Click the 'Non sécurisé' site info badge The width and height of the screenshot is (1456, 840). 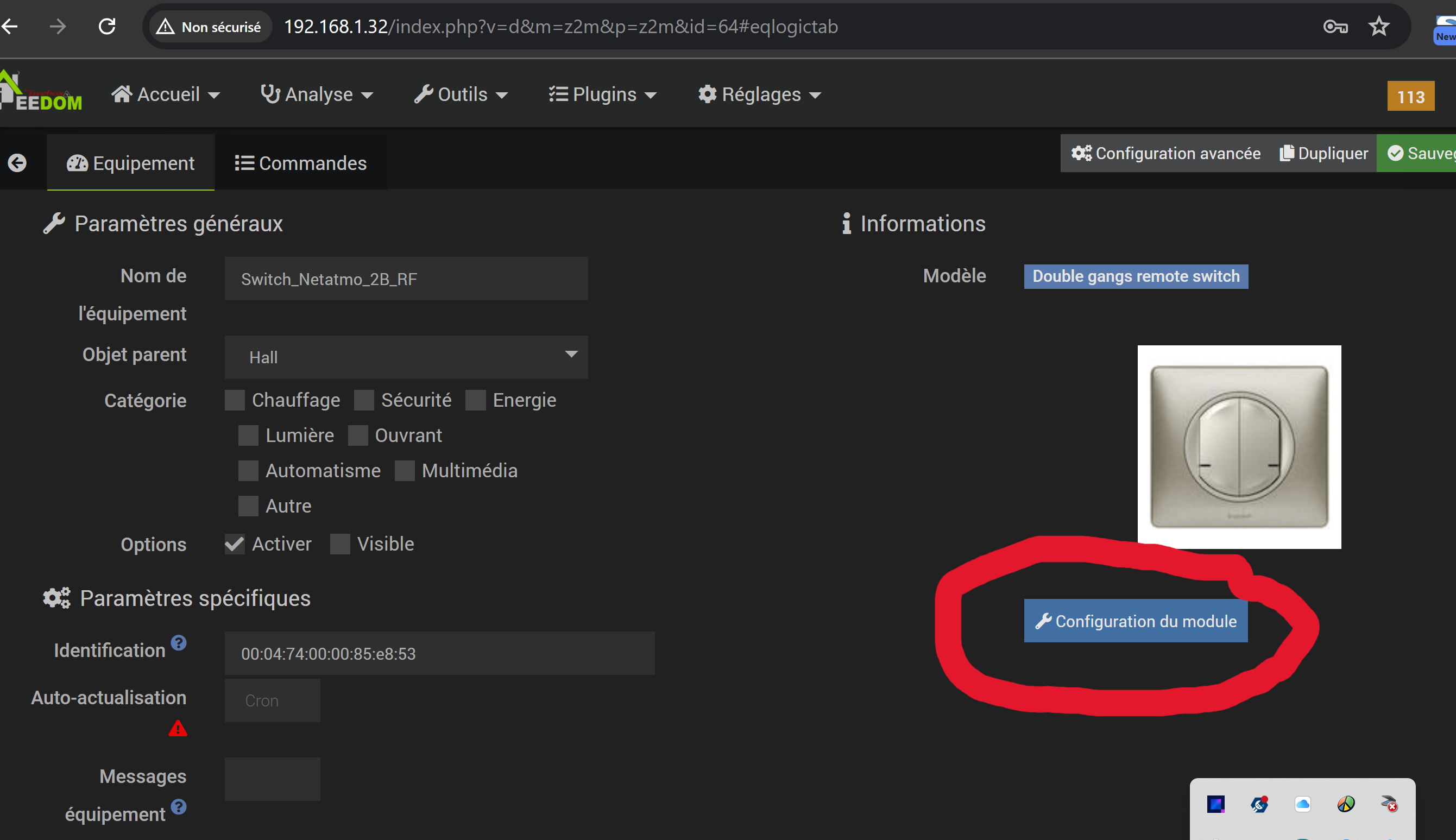[210, 27]
